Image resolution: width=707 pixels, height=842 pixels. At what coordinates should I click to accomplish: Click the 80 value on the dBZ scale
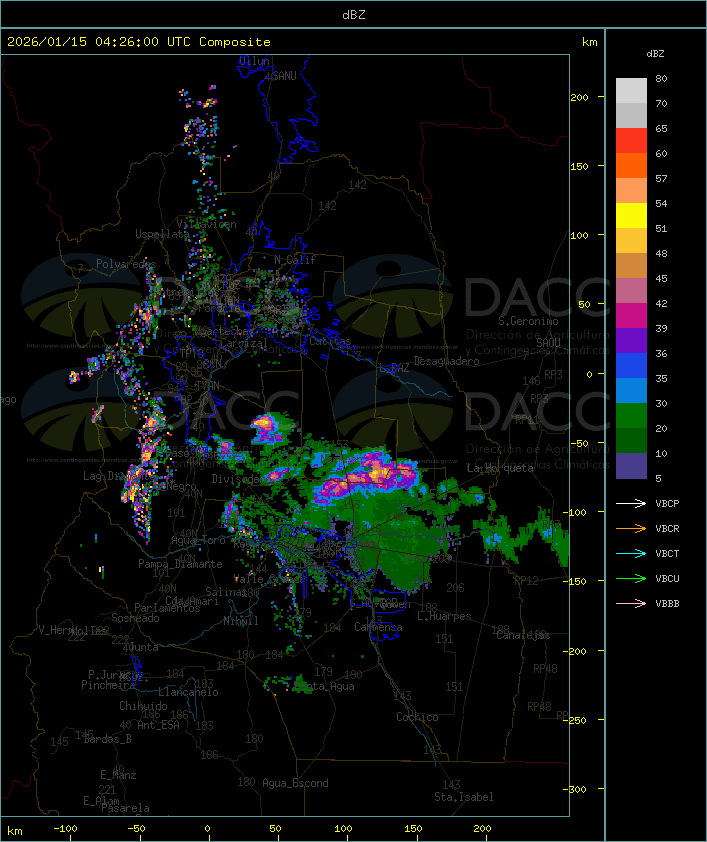tap(661, 79)
